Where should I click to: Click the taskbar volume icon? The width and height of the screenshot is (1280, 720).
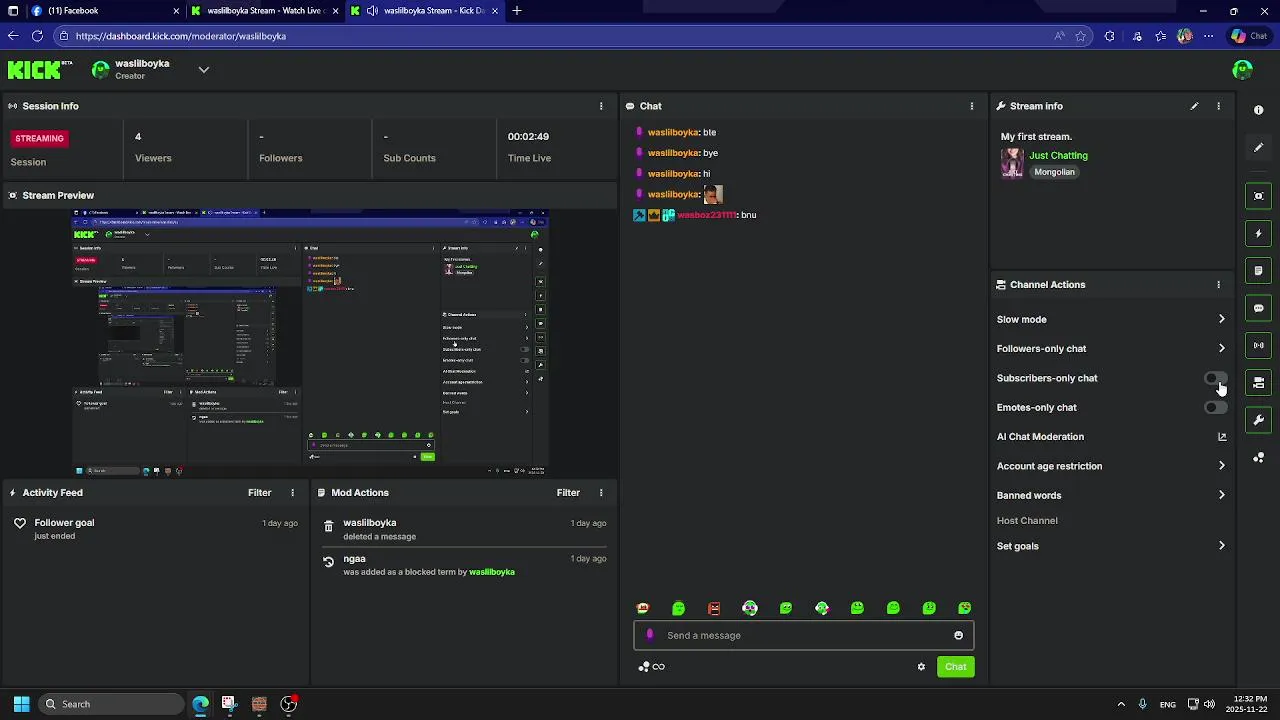(1209, 704)
